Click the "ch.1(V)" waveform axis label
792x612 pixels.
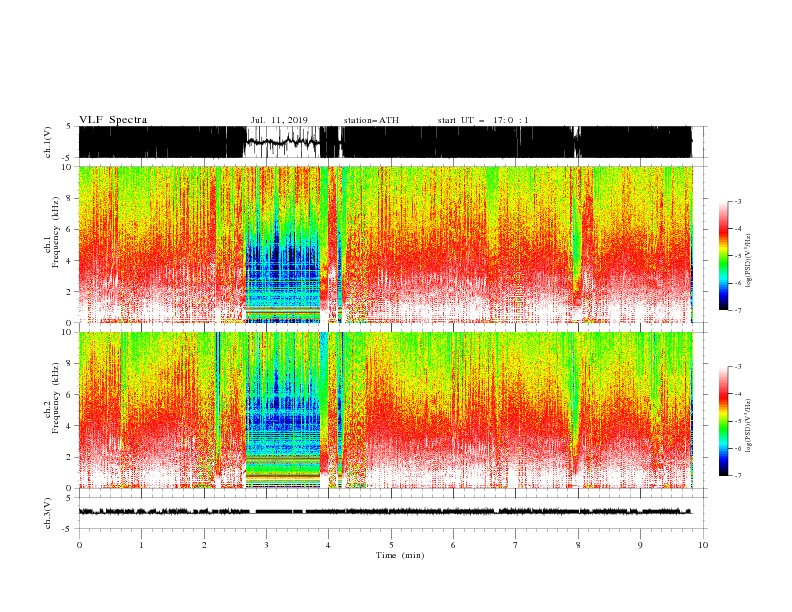click(48, 142)
